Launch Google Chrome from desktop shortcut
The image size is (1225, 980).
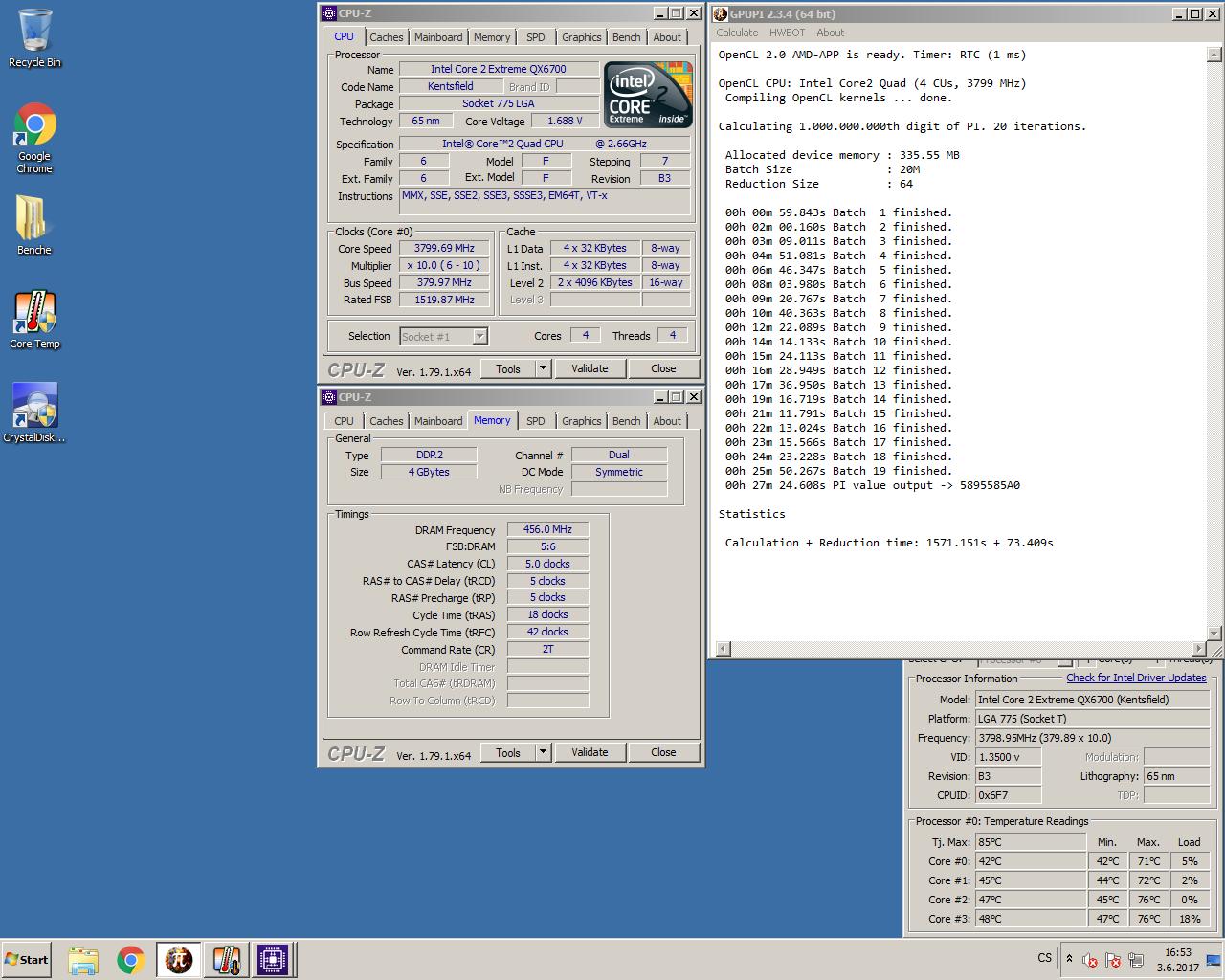34,138
